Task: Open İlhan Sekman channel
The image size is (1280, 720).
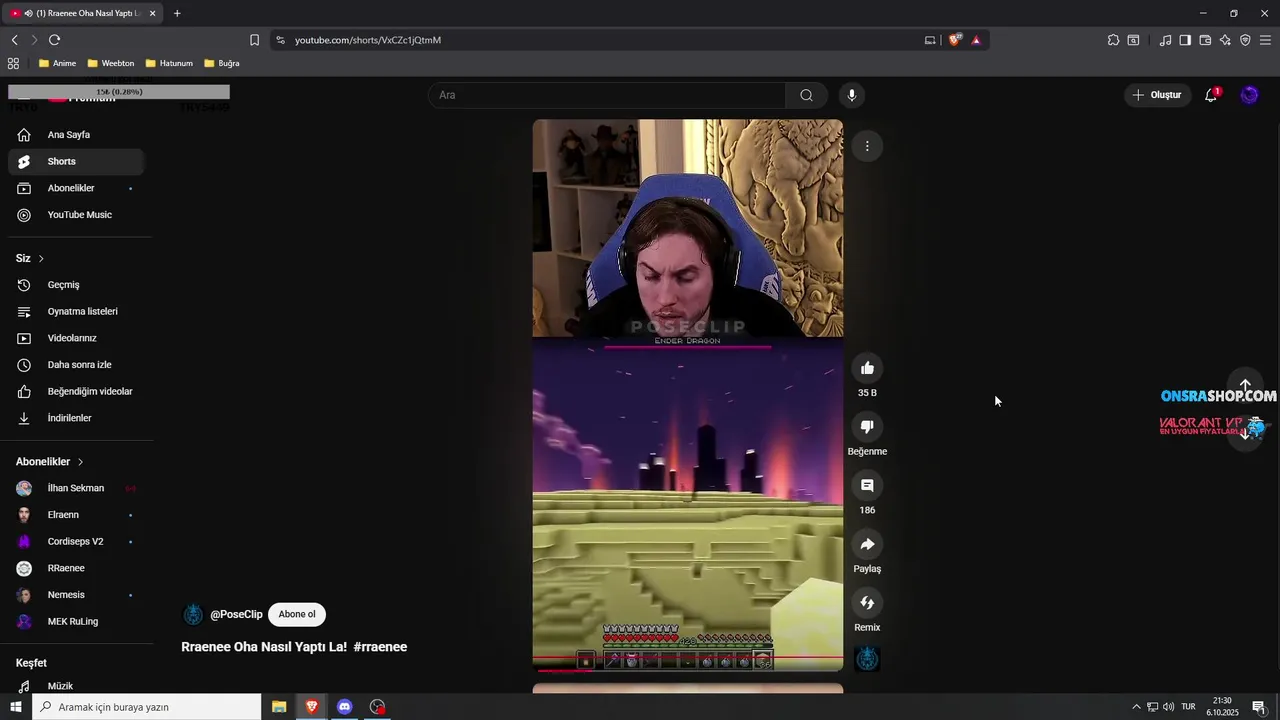Action: point(76,488)
